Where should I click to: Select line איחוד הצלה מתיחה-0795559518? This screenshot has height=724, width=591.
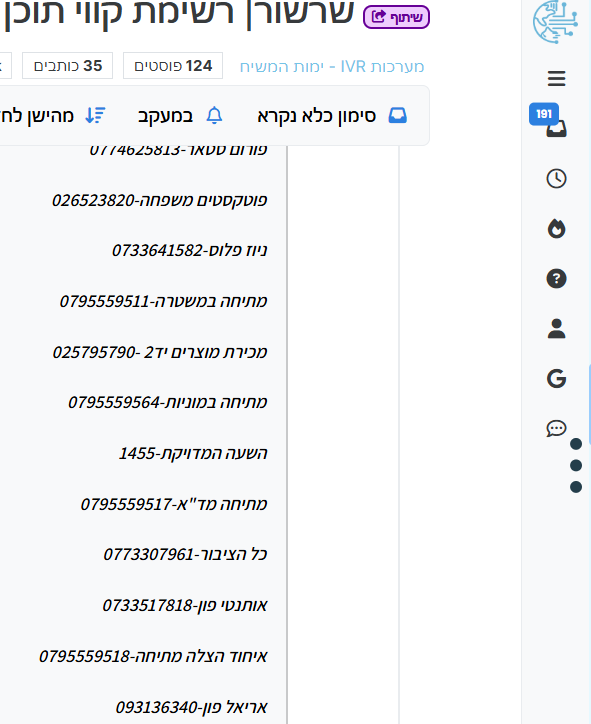pos(153,656)
